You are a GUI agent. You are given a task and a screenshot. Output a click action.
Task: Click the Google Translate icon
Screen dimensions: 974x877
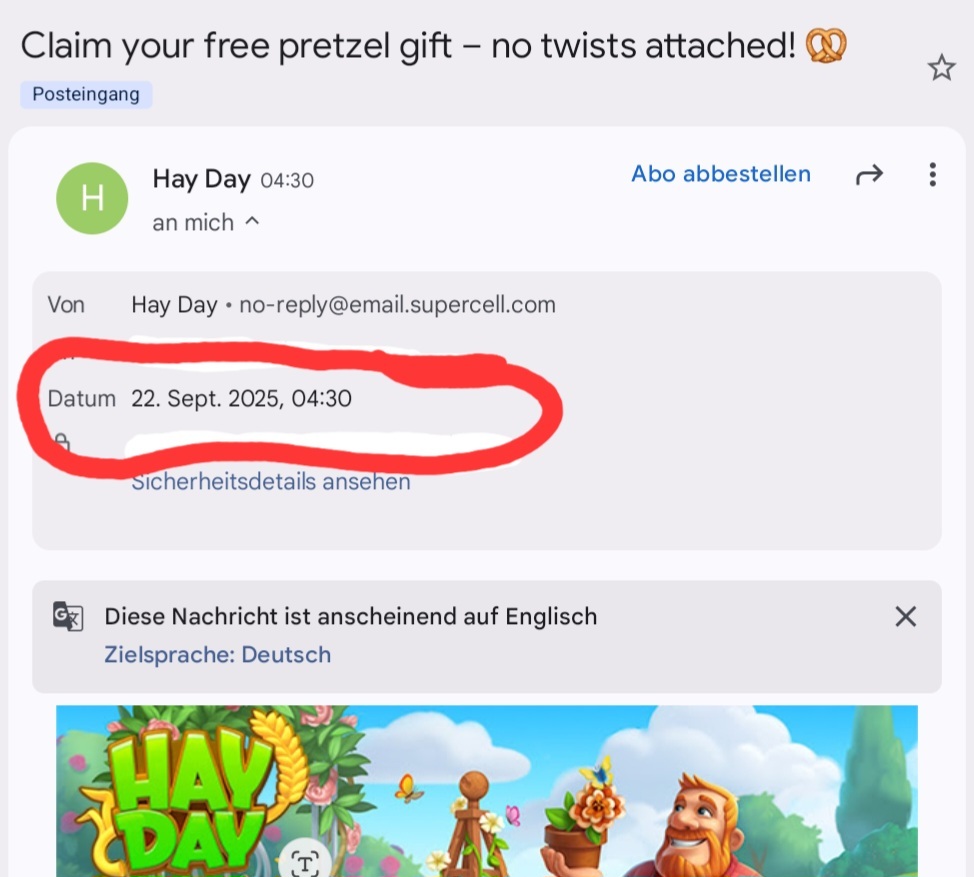(x=68, y=616)
